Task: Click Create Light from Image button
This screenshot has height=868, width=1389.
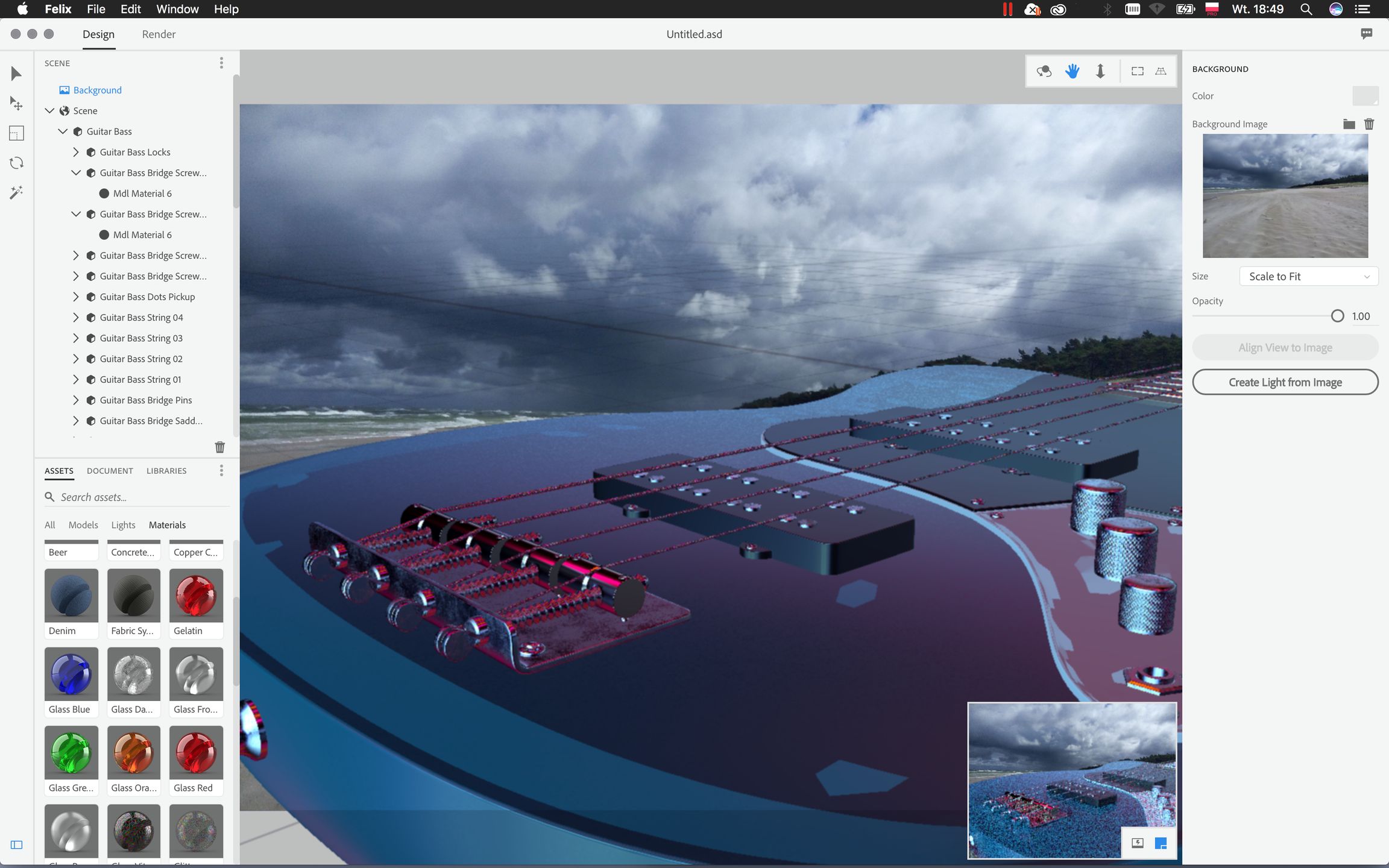Action: (x=1285, y=382)
